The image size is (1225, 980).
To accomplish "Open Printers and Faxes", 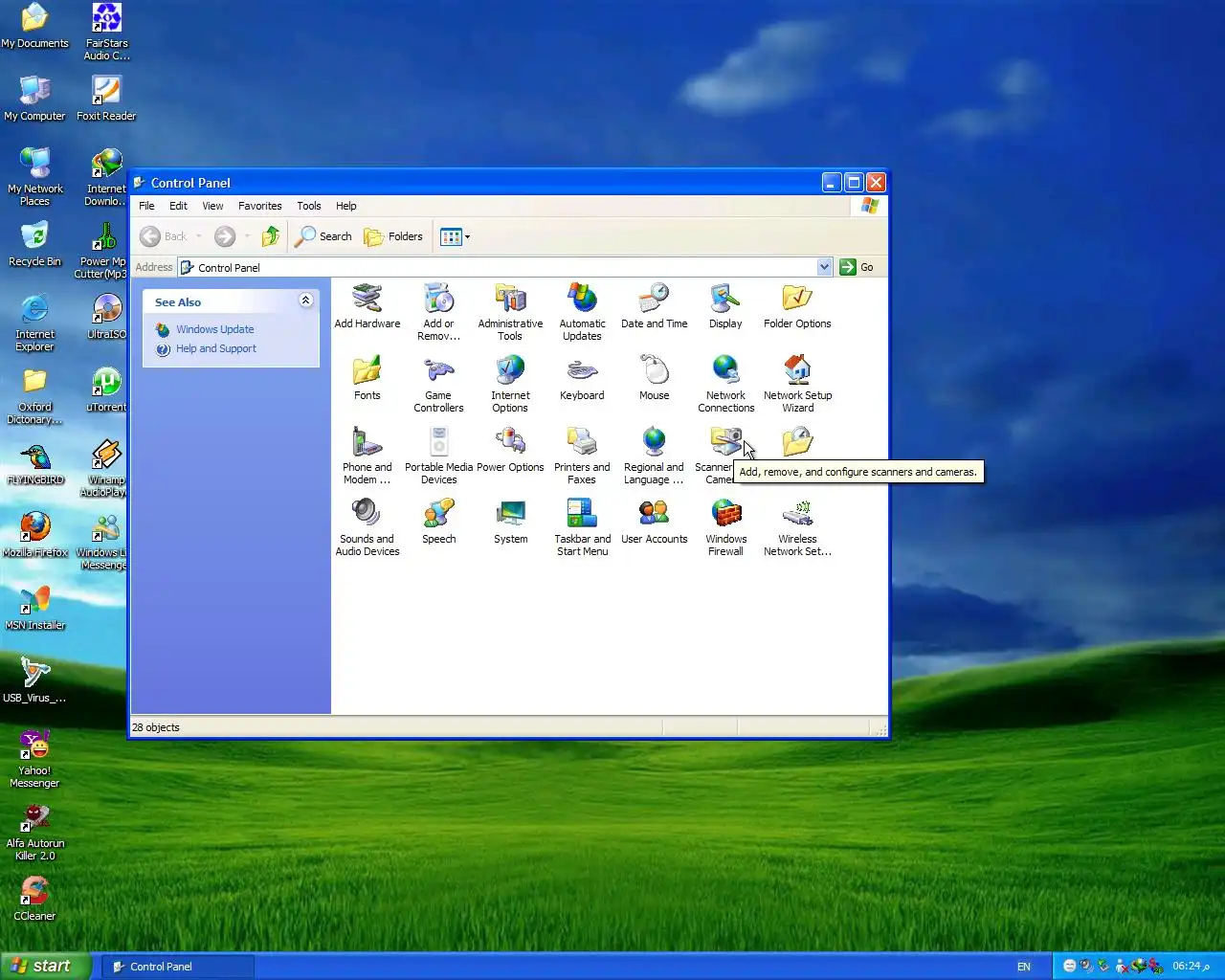I will (x=582, y=456).
